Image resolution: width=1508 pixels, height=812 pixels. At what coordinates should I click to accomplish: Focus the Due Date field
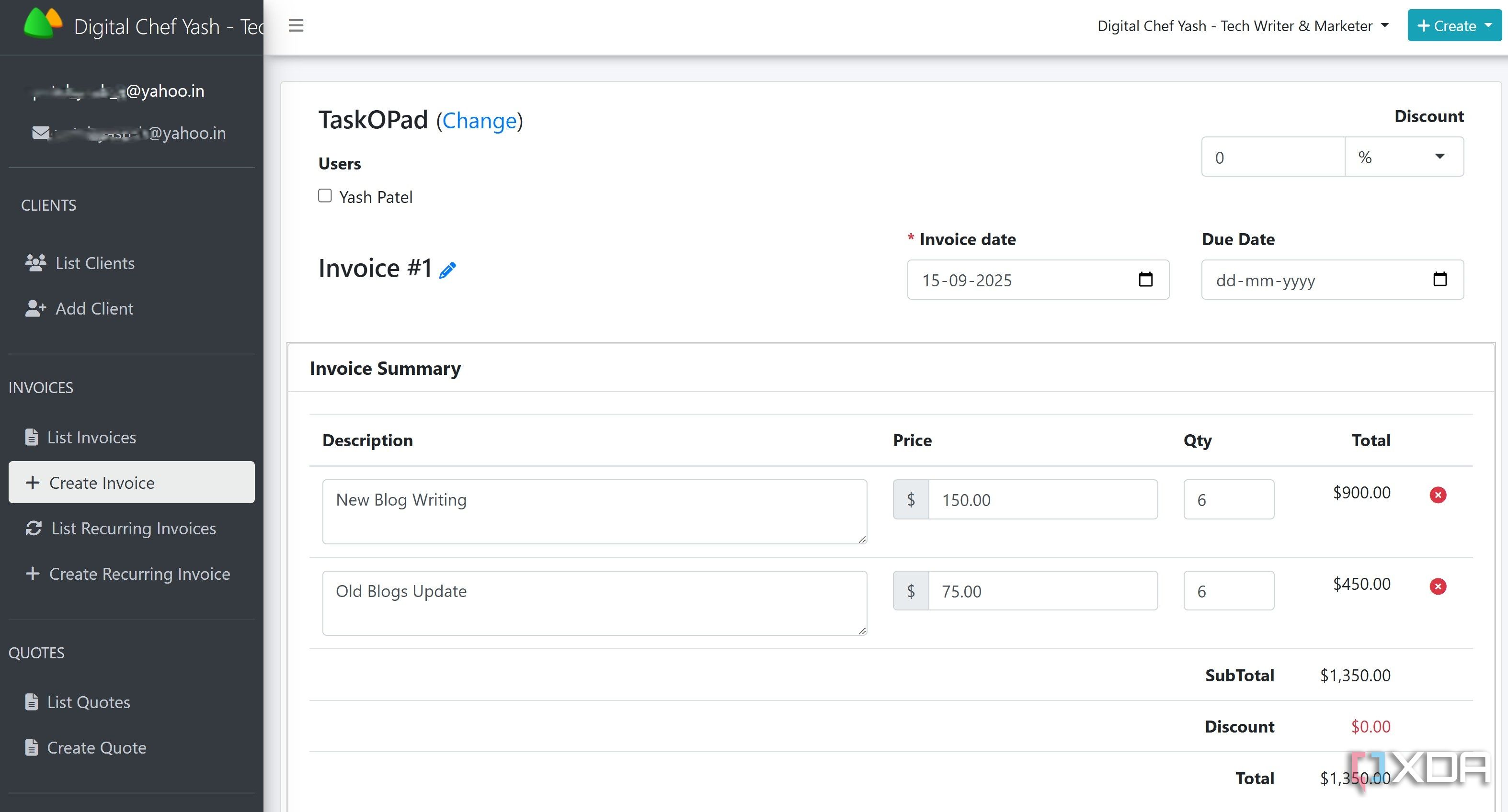(1332, 280)
